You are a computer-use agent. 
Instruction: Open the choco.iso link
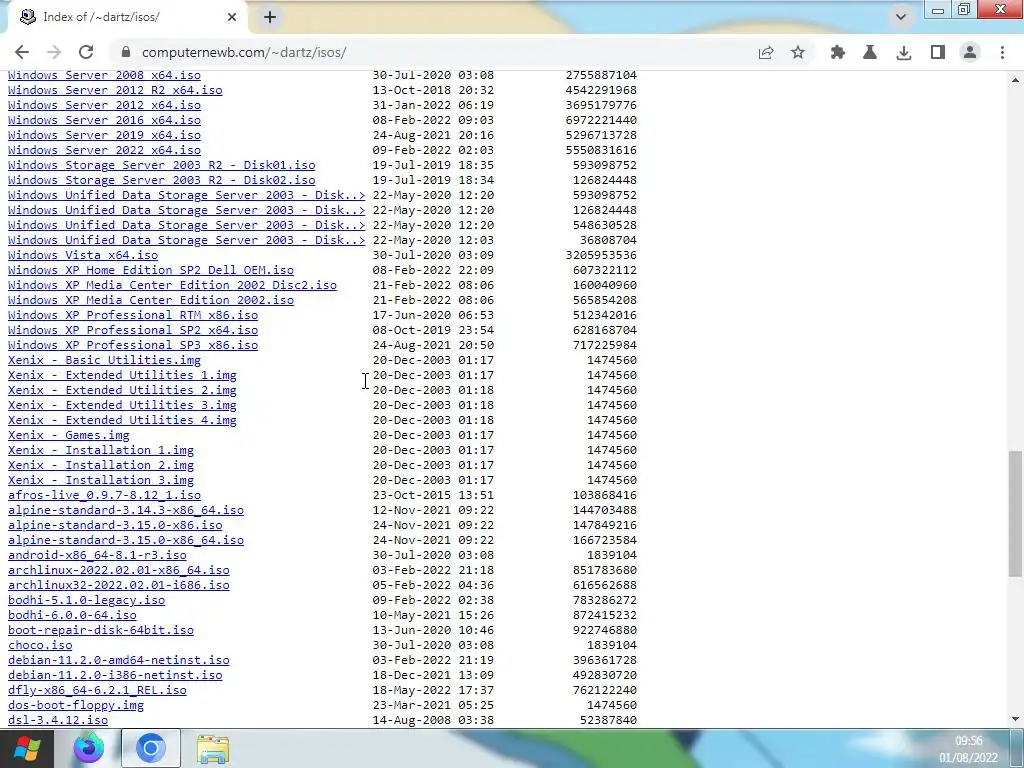40,646
